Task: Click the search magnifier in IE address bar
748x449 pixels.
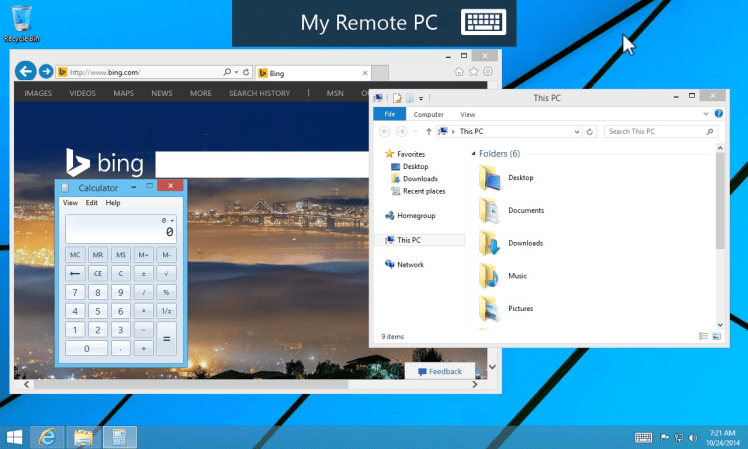Action: coord(227,72)
